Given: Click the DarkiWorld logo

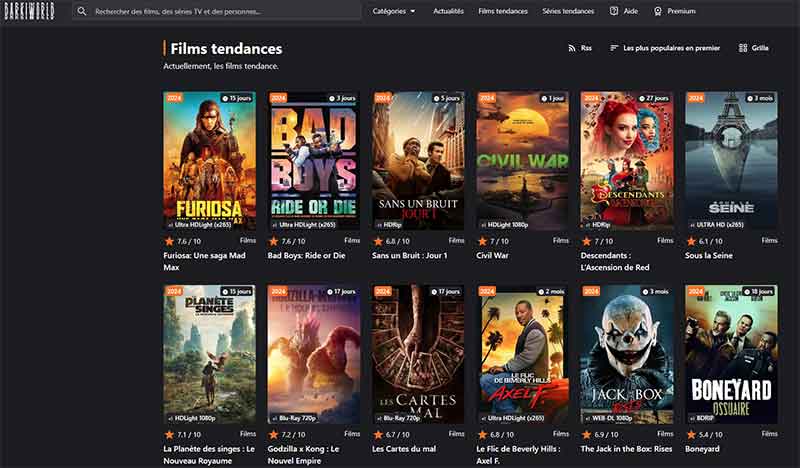Looking at the screenshot, I should [29, 11].
